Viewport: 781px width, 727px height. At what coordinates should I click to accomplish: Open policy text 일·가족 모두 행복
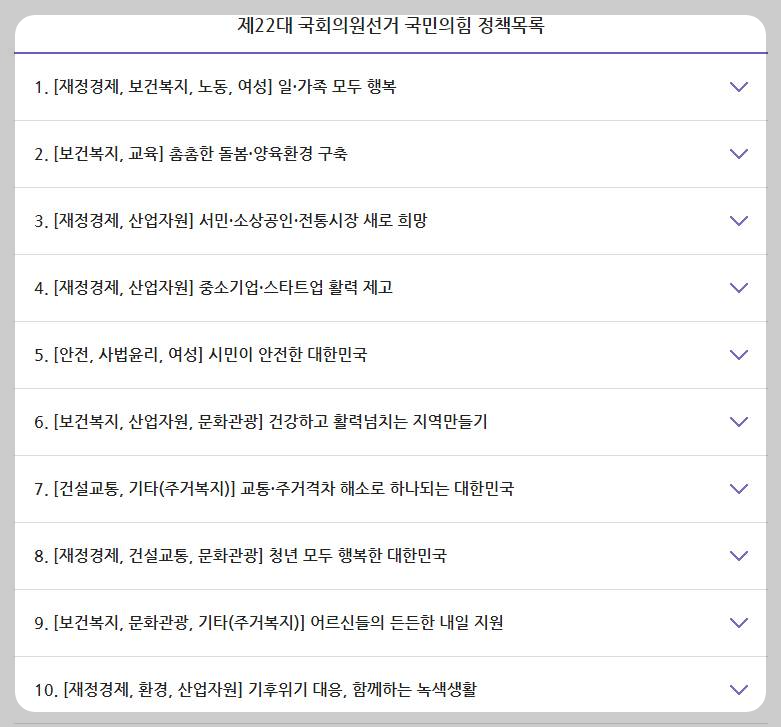pyautogui.click(x=337, y=87)
